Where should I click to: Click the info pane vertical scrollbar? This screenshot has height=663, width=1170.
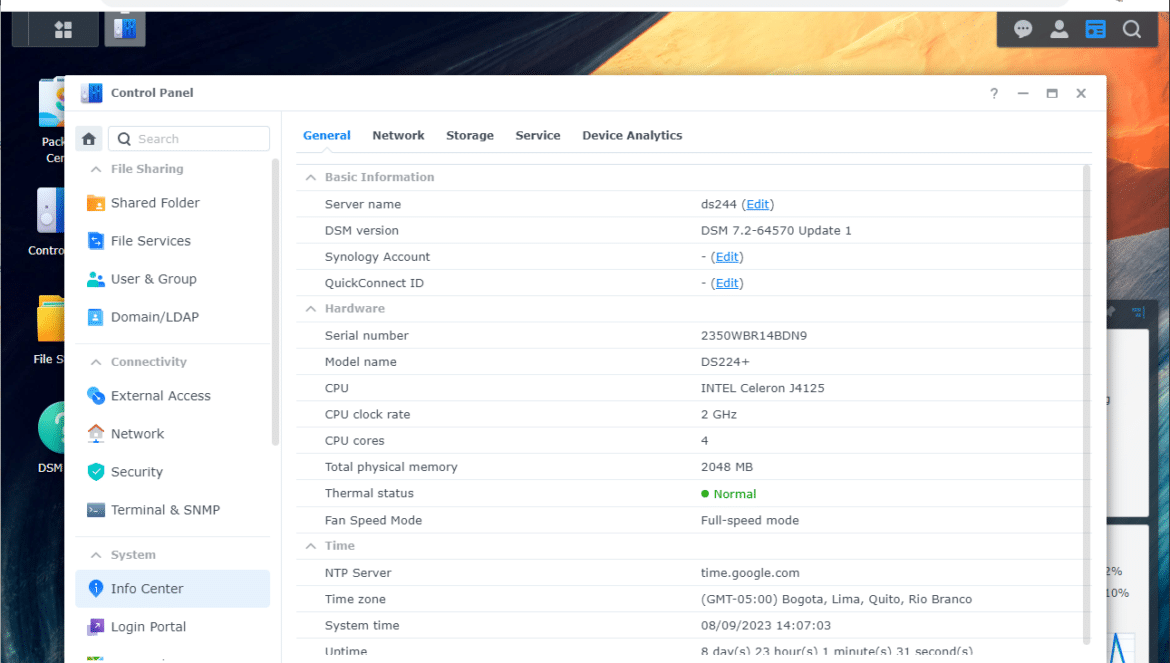pos(1086,404)
